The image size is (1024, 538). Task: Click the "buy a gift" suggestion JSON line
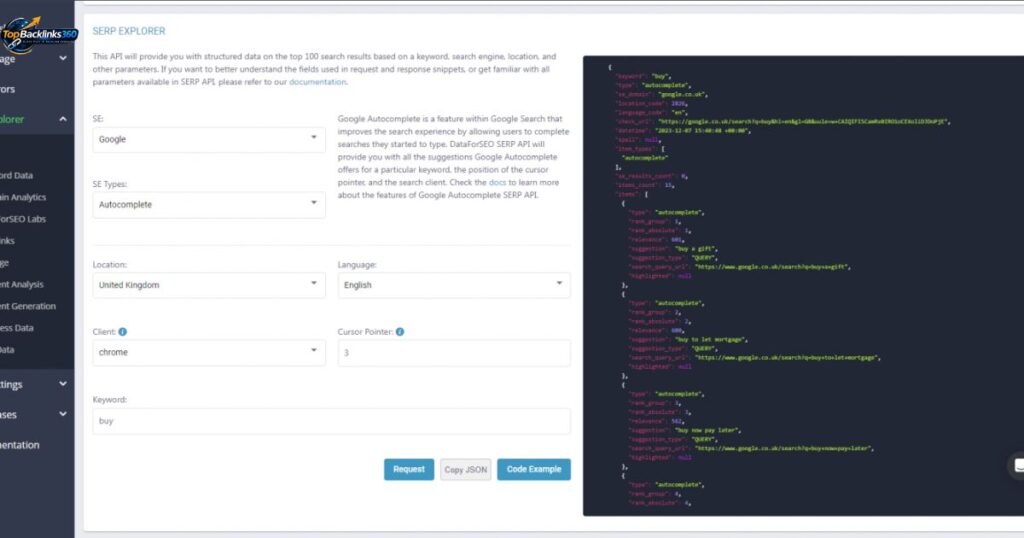(x=673, y=249)
